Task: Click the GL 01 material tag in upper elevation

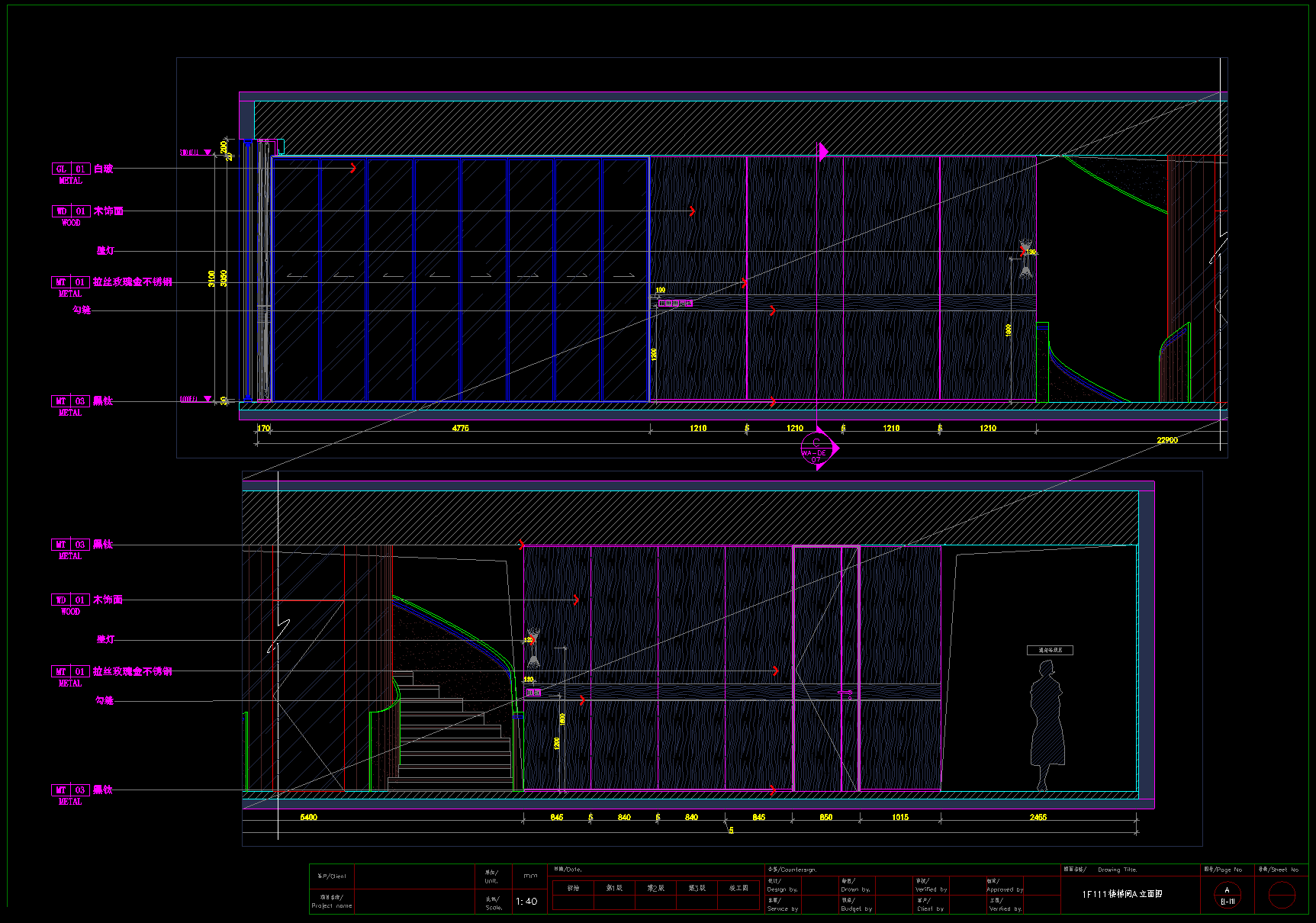Action: [x=71, y=169]
